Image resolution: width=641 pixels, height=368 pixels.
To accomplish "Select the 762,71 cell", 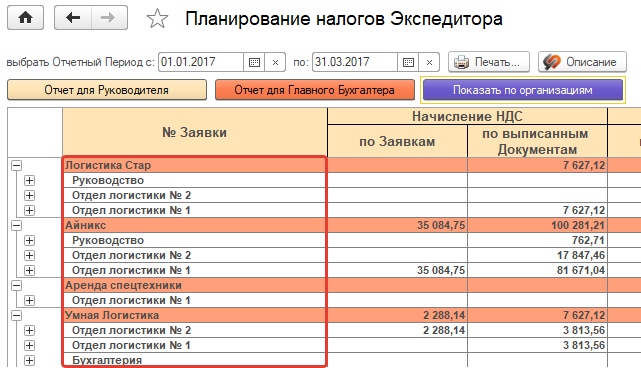I will 537,240.
